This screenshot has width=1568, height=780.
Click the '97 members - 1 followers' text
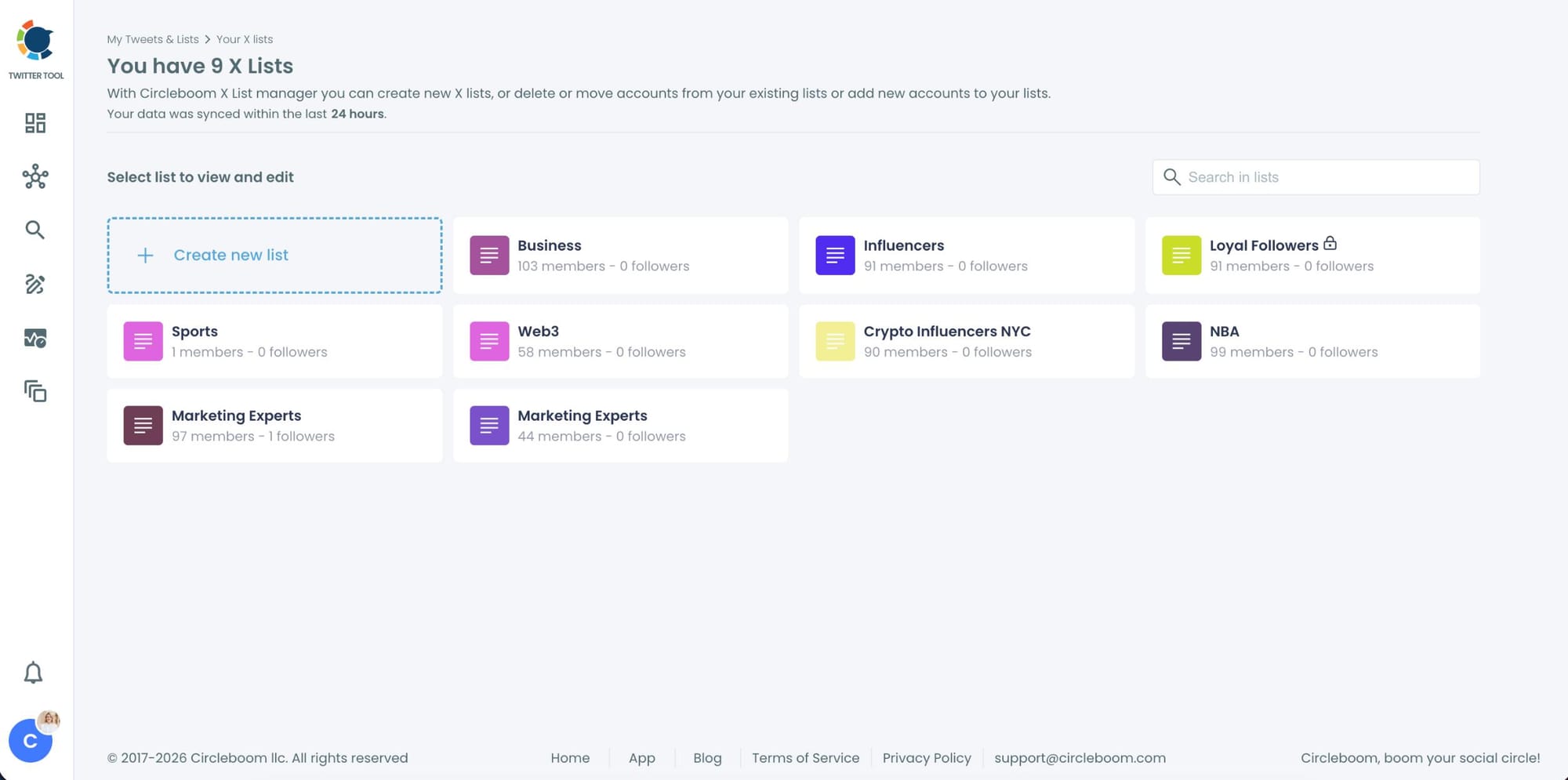pyautogui.click(x=253, y=437)
